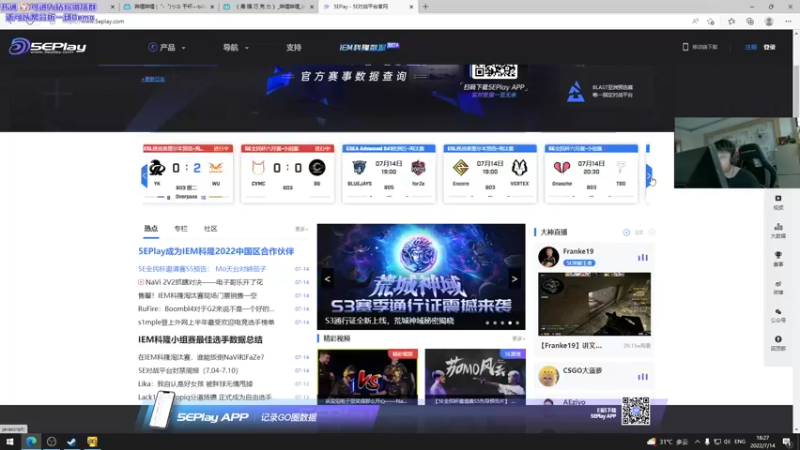Screen dimensions: 800x450
Task: Click 更多 beside the news tabs
Action: coord(302,229)
